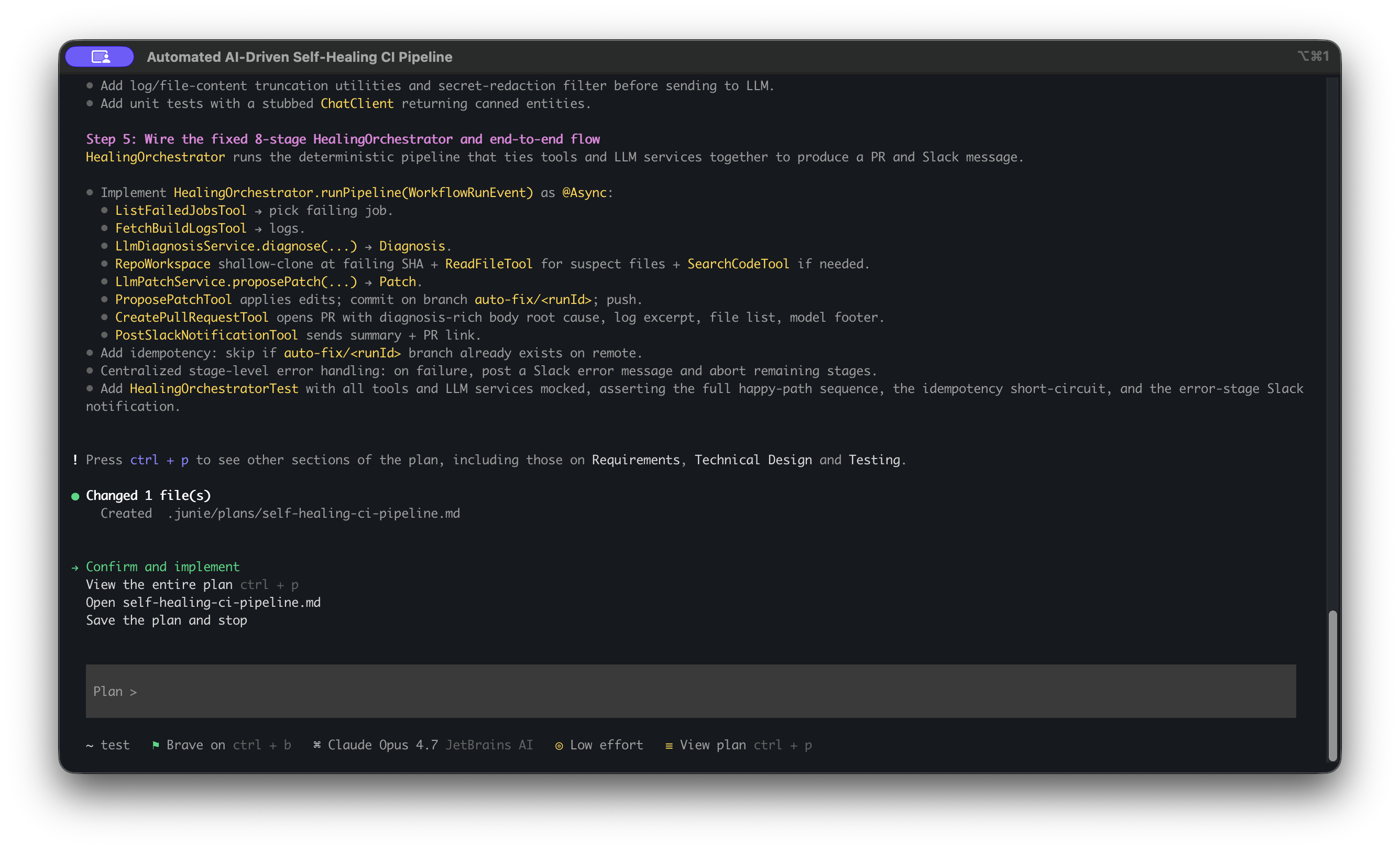Choose Open self-healing-ci-pipeline.md option
The height and width of the screenshot is (851, 1400).
click(x=203, y=602)
